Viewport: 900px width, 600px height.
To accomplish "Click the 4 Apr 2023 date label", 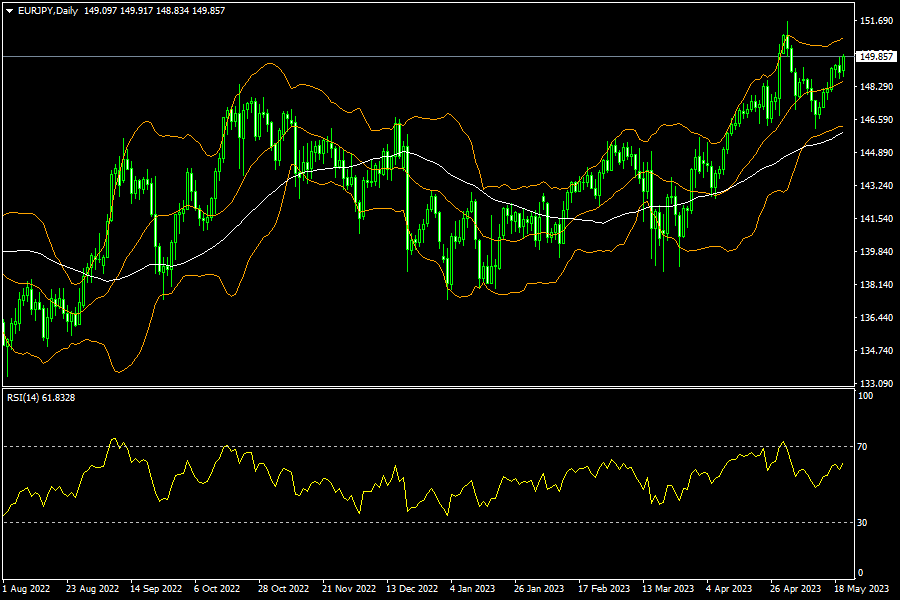I will pyautogui.click(x=729, y=589).
